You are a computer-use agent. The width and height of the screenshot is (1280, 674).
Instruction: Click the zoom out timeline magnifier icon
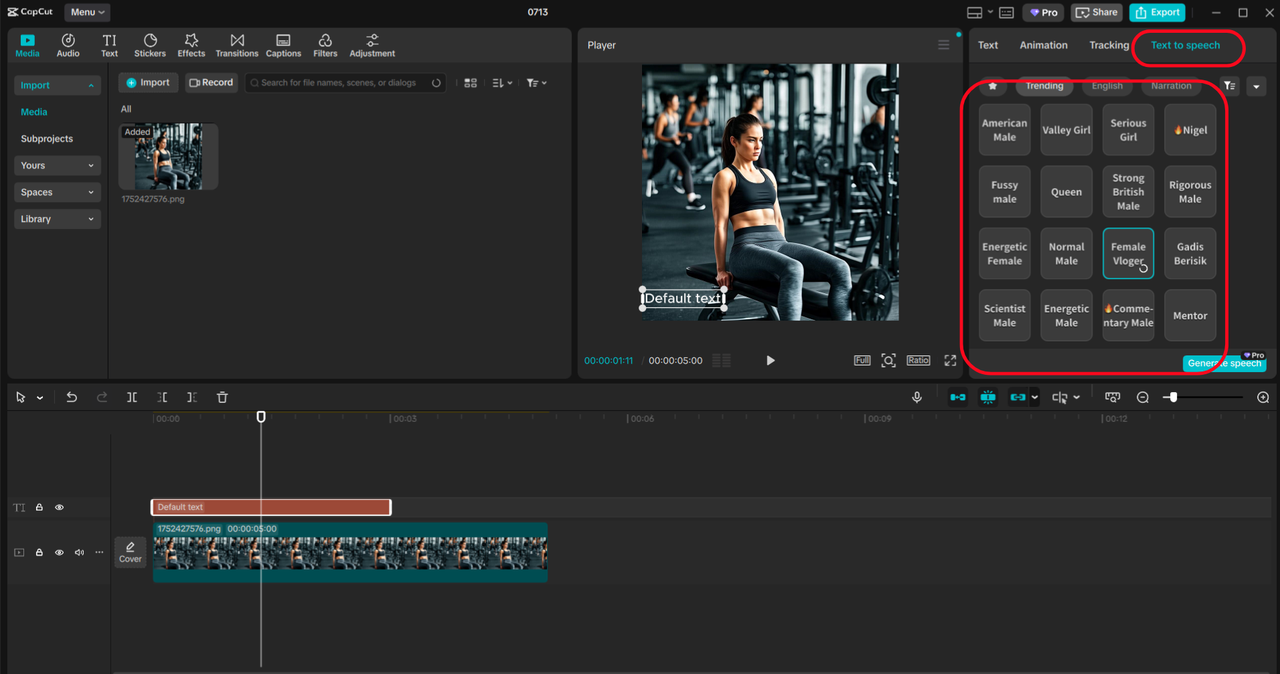tap(1143, 397)
